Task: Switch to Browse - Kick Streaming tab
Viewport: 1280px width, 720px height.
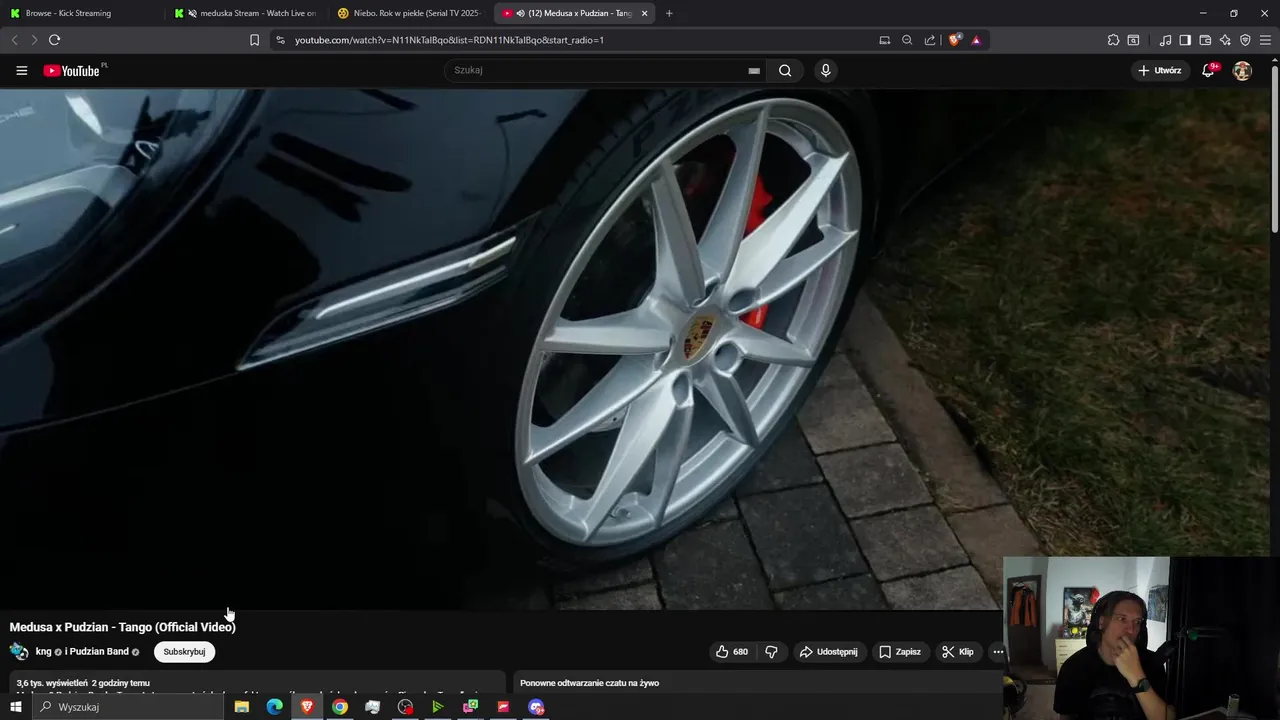Action: click(x=82, y=13)
